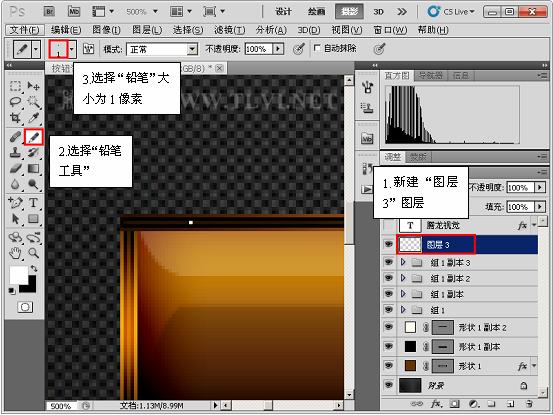Viewport: 553px width, 415px height.
Task: Set the foreground color swatch
Action: click(x=18, y=275)
